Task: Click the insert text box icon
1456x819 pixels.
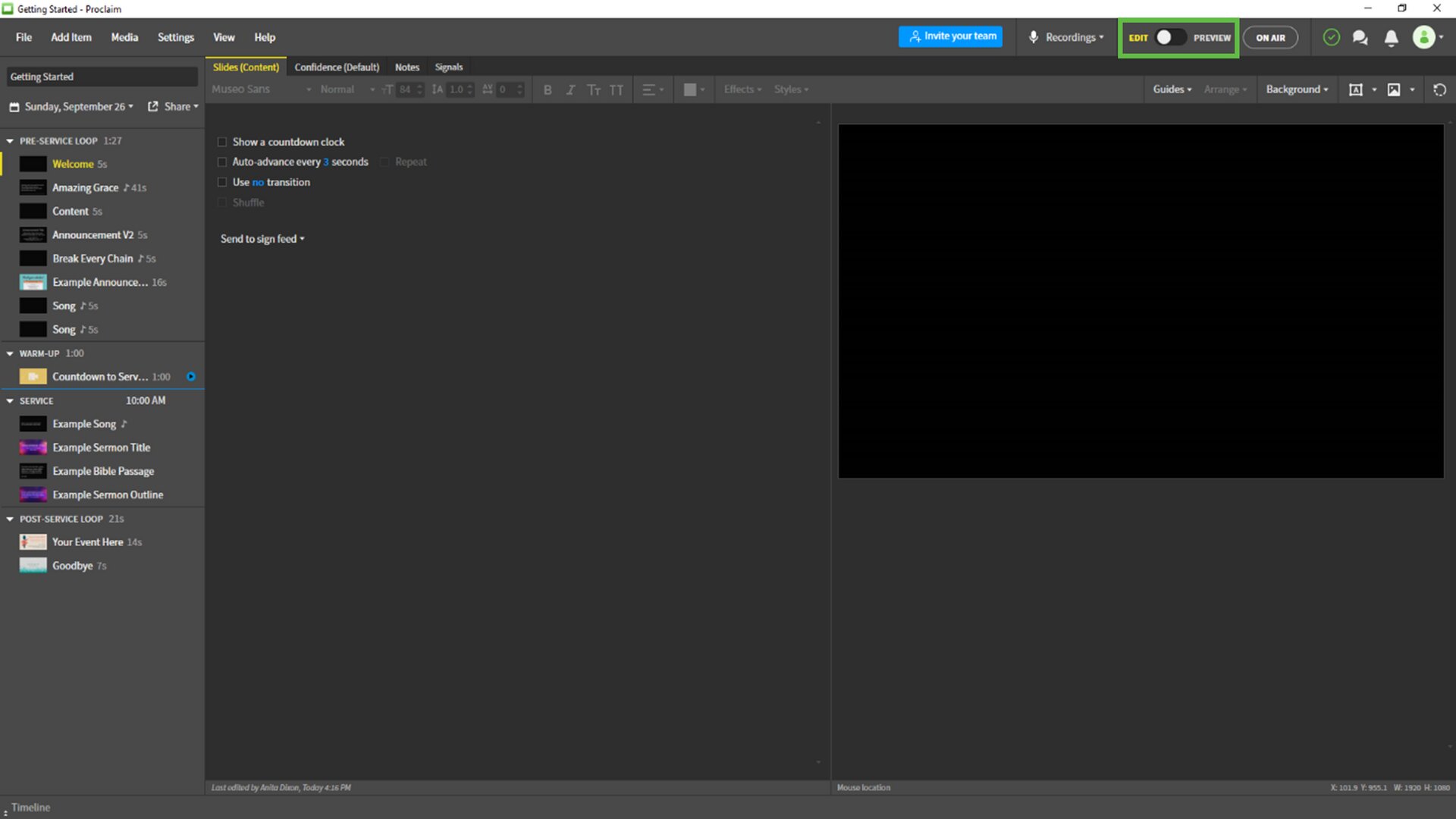Action: (1356, 89)
